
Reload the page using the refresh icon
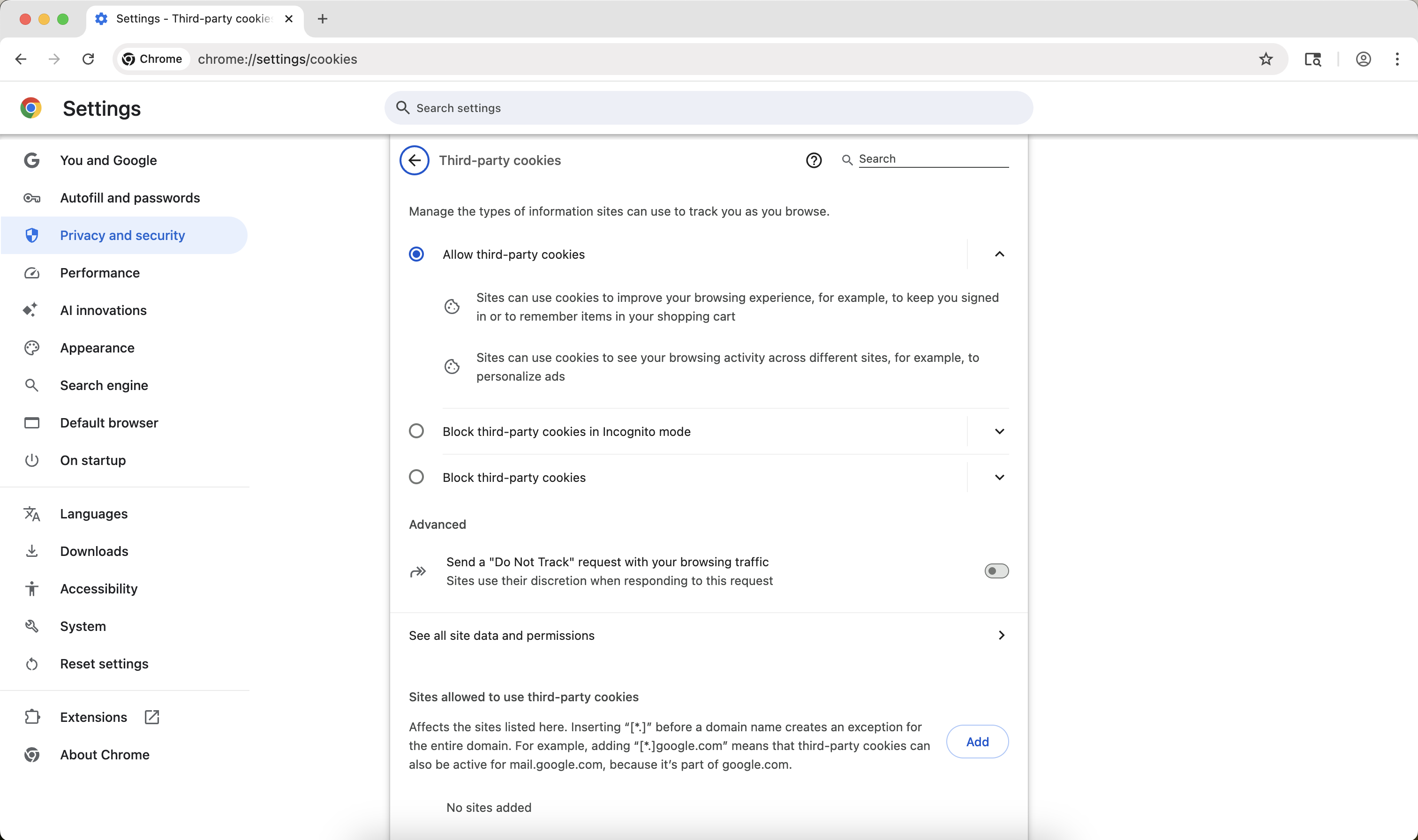[88, 59]
